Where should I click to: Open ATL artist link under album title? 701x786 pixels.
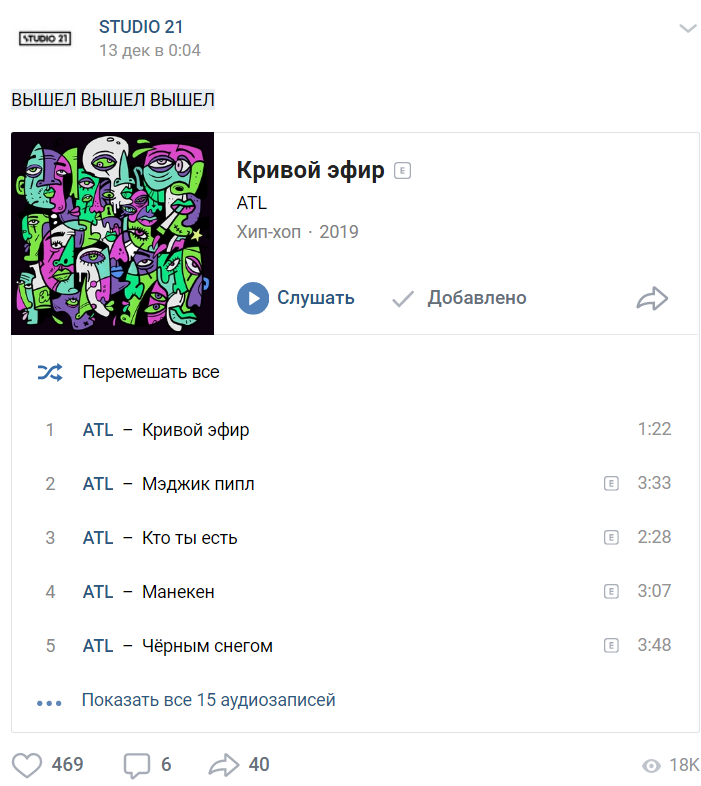coord(252,203)
